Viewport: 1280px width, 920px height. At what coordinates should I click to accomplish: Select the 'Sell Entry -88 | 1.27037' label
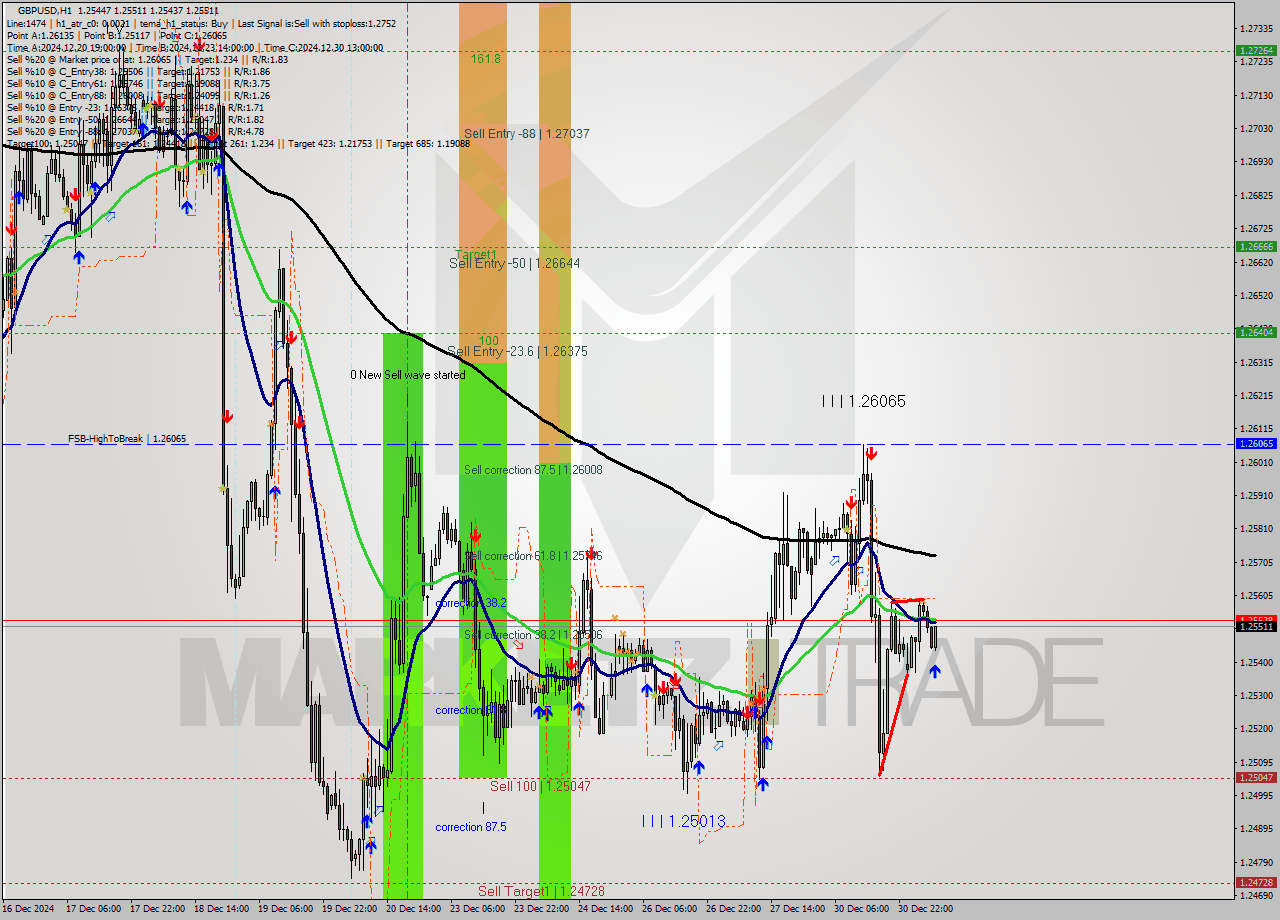(526, 133)
